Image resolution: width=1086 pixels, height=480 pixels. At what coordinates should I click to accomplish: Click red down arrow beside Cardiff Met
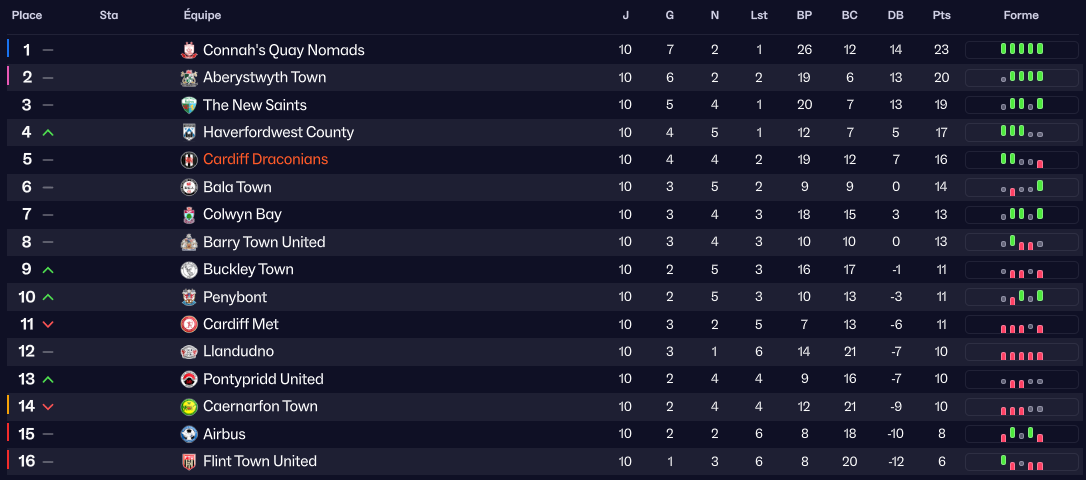click(48, 324)
